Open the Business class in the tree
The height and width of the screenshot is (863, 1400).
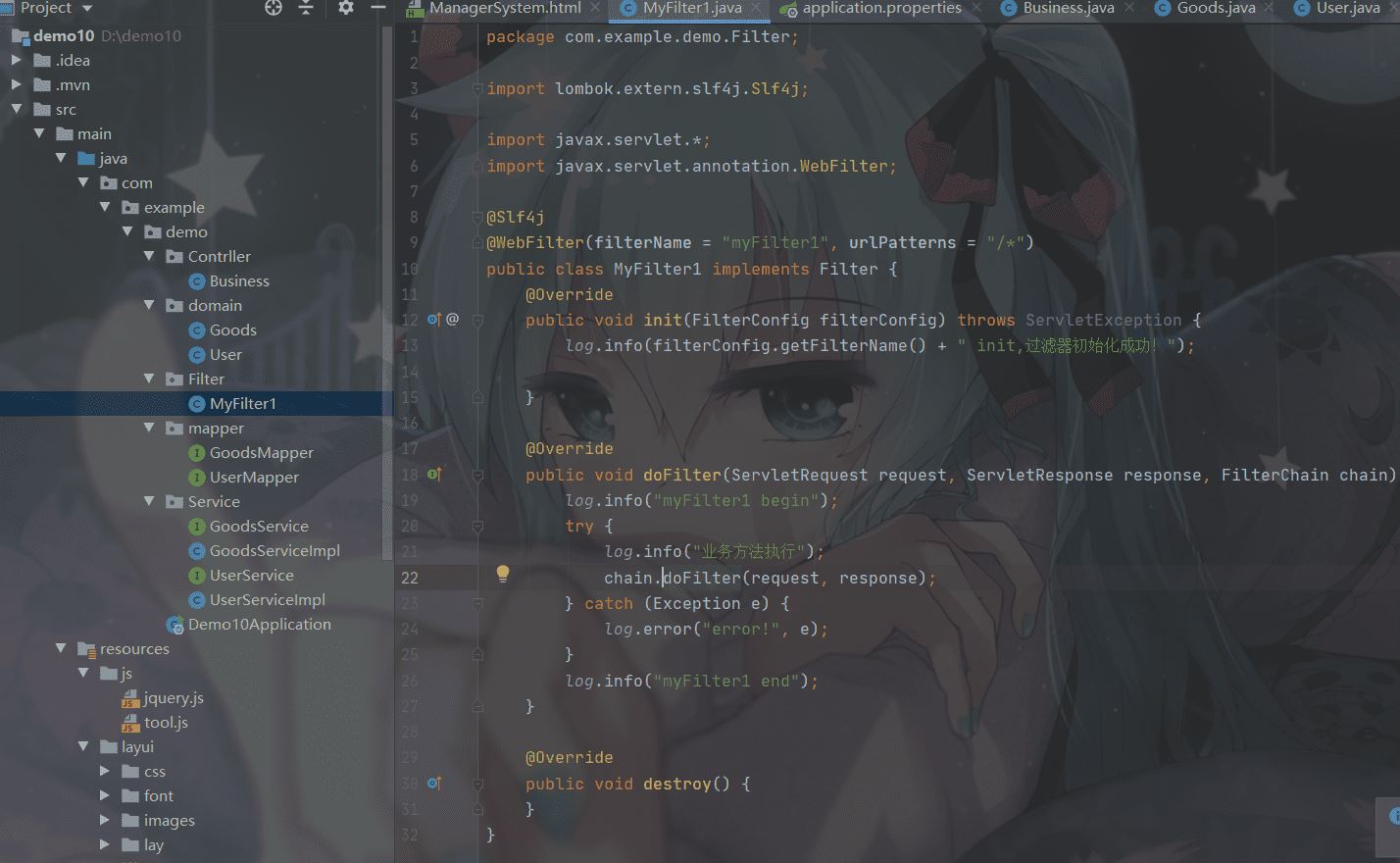click(239, 280)
